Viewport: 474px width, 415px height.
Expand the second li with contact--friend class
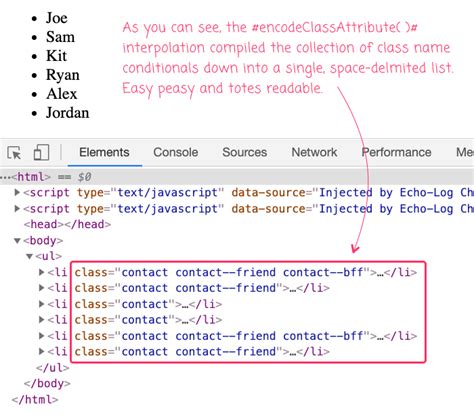pos(41,288)
